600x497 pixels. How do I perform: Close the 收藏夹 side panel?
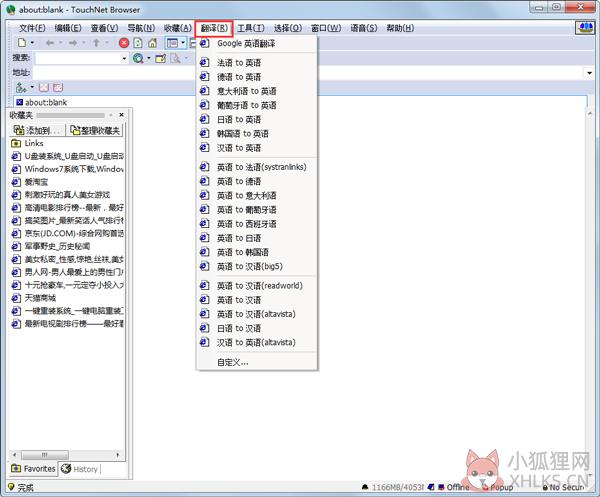[x=121, y=115]
